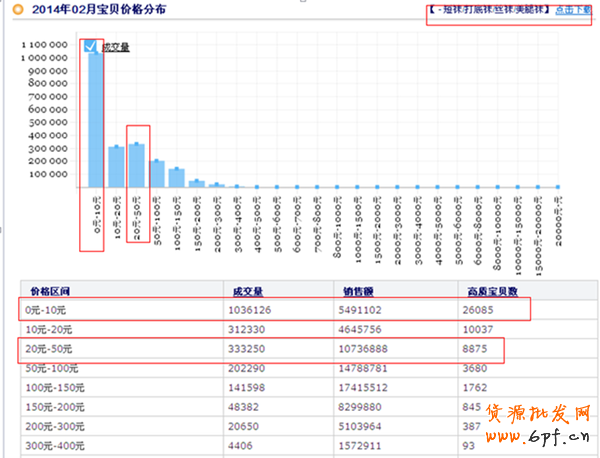The width and height of the screenshot is (600, 458).
Task: Toggle the 成交量 series checkbox
Action: coord(92,46)
